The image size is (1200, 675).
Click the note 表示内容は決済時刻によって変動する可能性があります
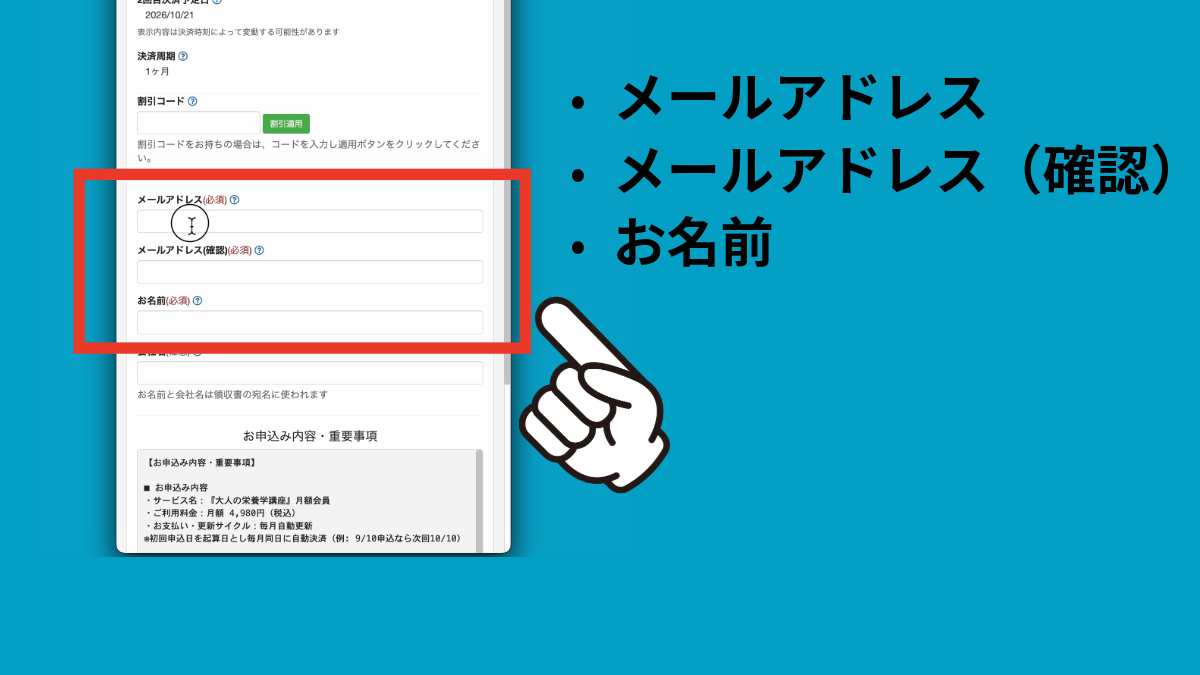click(x=238, y=32)
